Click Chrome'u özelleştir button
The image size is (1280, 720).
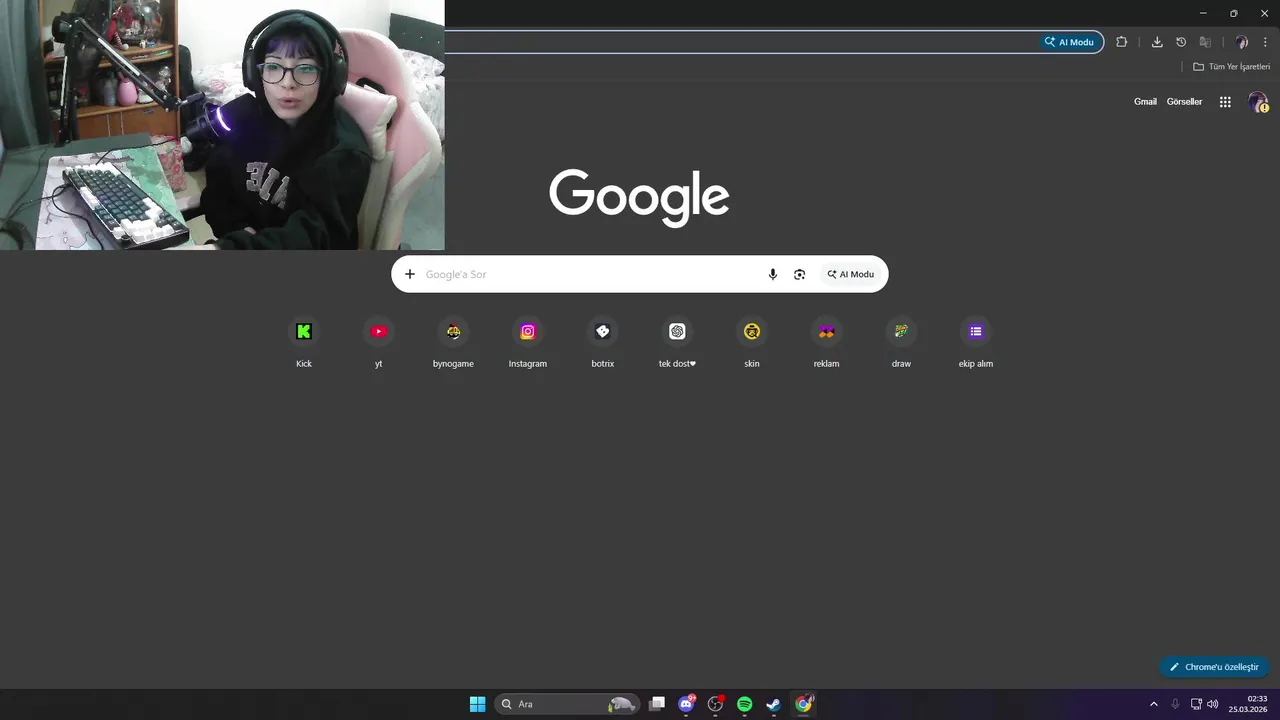[1214, 667]
